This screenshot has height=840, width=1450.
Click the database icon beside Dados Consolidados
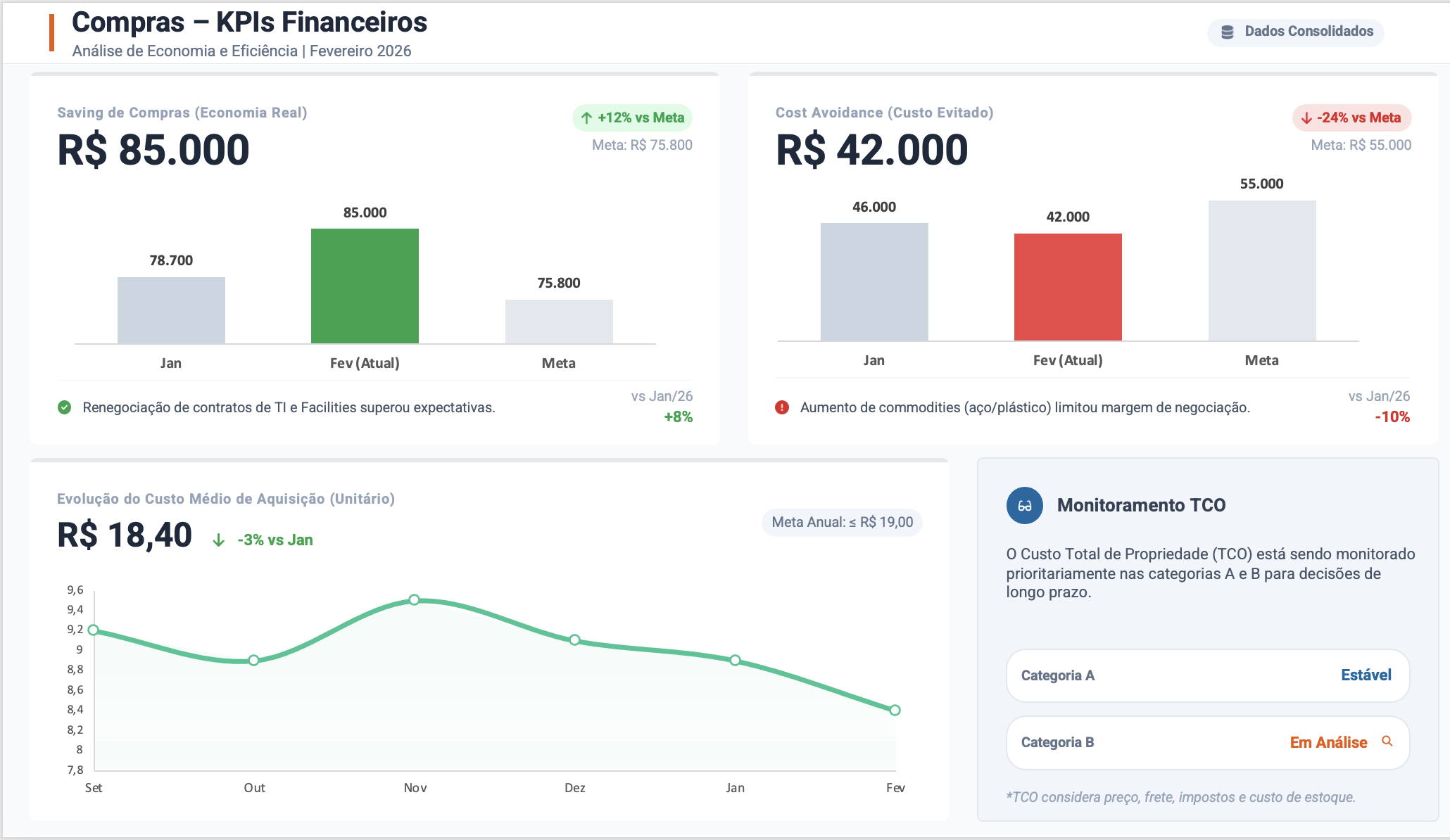[1227, 32]
